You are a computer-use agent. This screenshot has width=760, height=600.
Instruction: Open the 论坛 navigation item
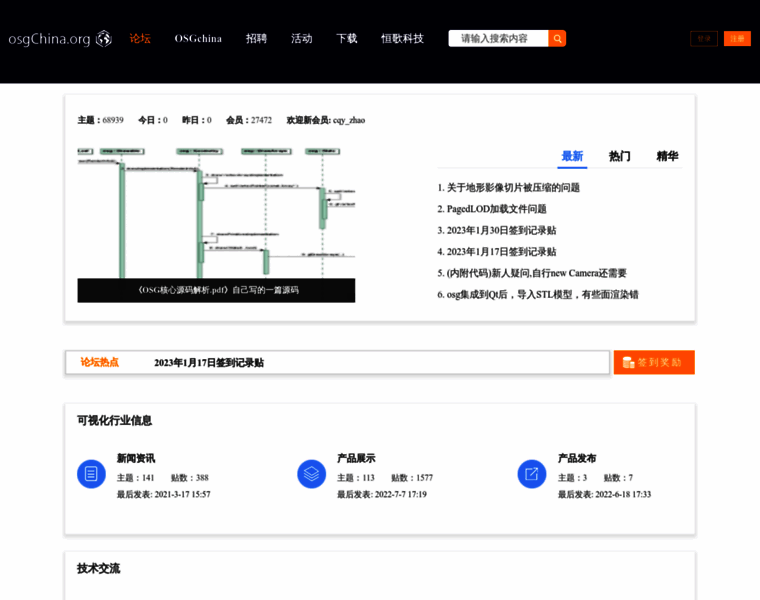(140, 38)
